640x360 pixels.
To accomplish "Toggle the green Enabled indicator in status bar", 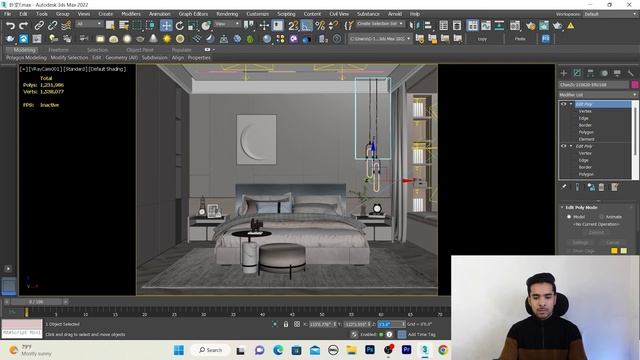I will tap(381, 334).
